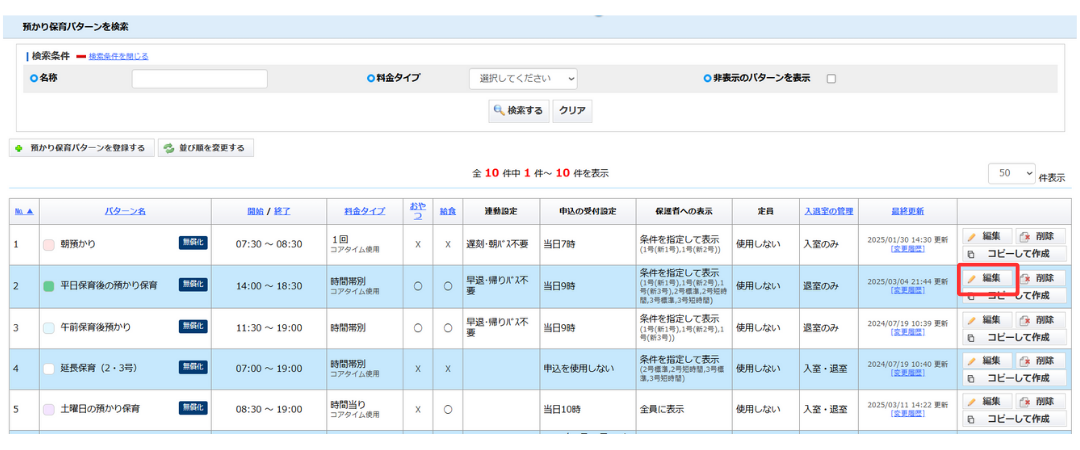The width and height of the screenshot is (1080, 450).
Task: Select pattern name 延長保育（2・3号）
Action: [x=98, y=369]
